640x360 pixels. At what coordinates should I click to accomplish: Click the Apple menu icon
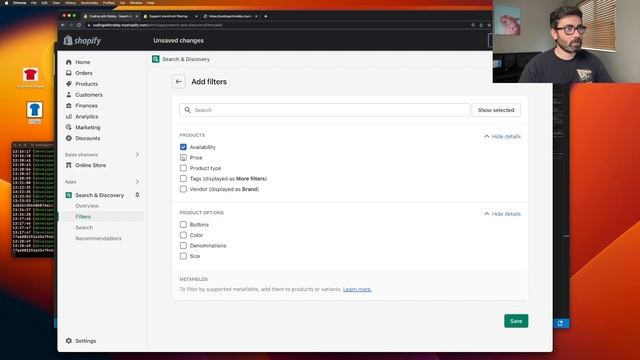tap(6, 3)
